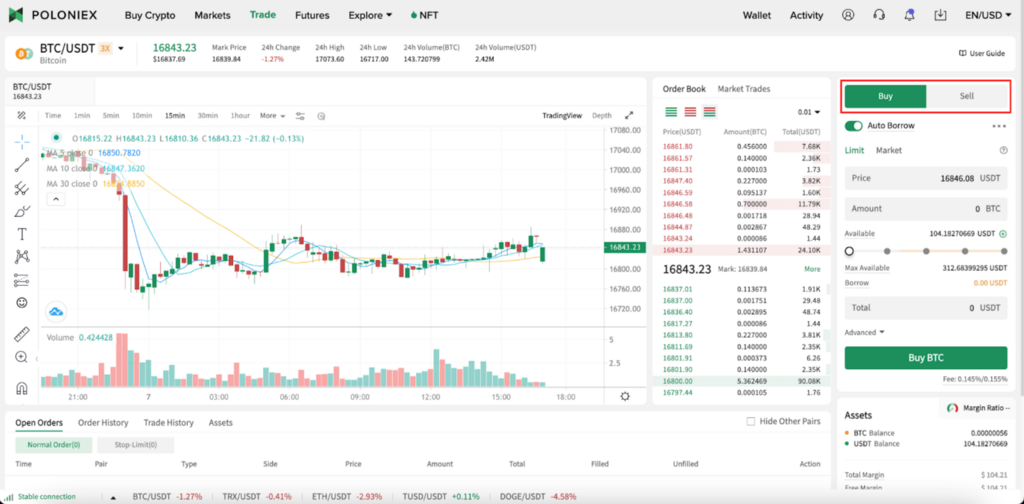Image resolution: width=1024 pixels, height=504 pixels.
Task: Select the 15min chart interval
Action: [174, 116]
